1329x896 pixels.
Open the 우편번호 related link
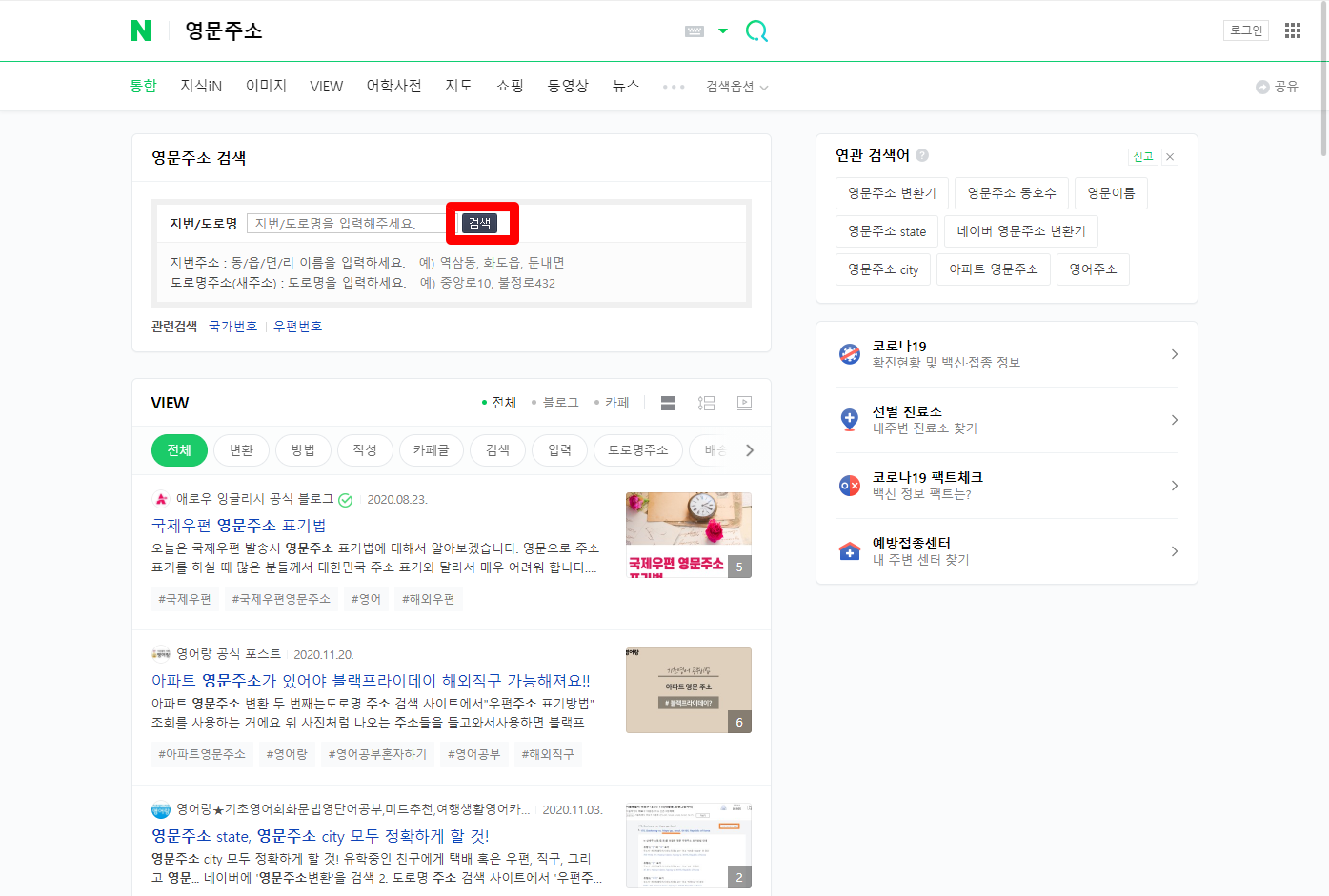point(297,327)
